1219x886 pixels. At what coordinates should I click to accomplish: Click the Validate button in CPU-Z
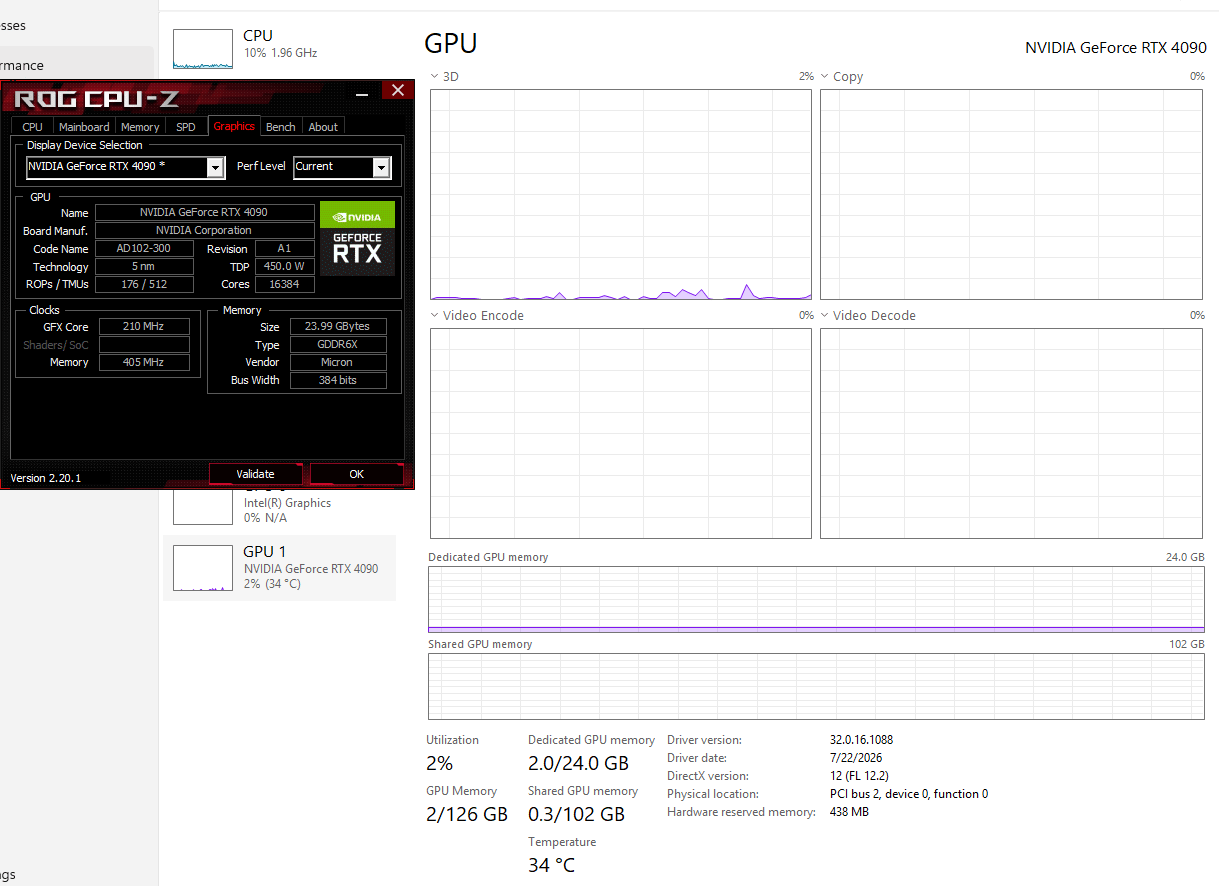[x=255, y=474]
